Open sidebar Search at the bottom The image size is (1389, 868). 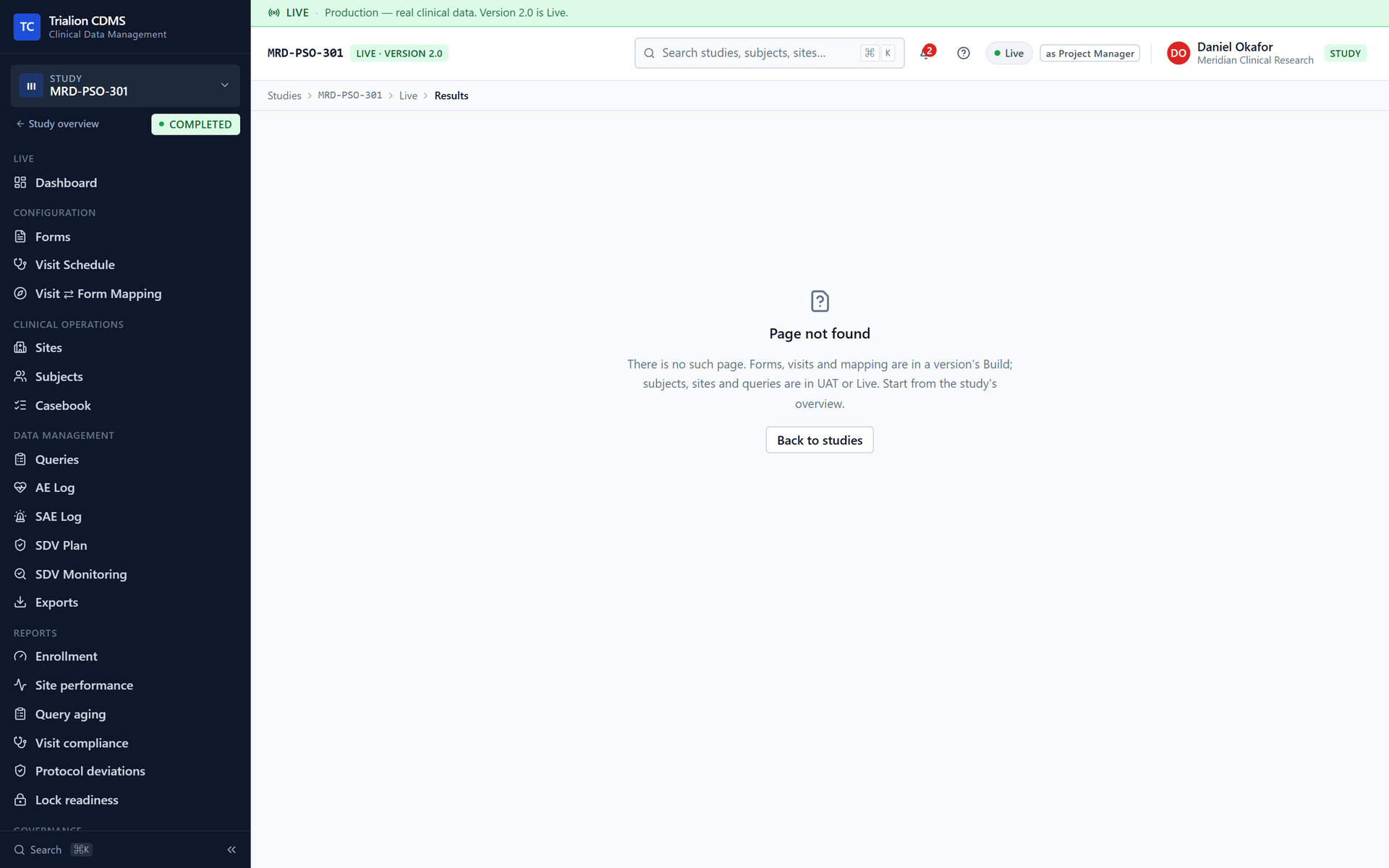pos(53,849)
